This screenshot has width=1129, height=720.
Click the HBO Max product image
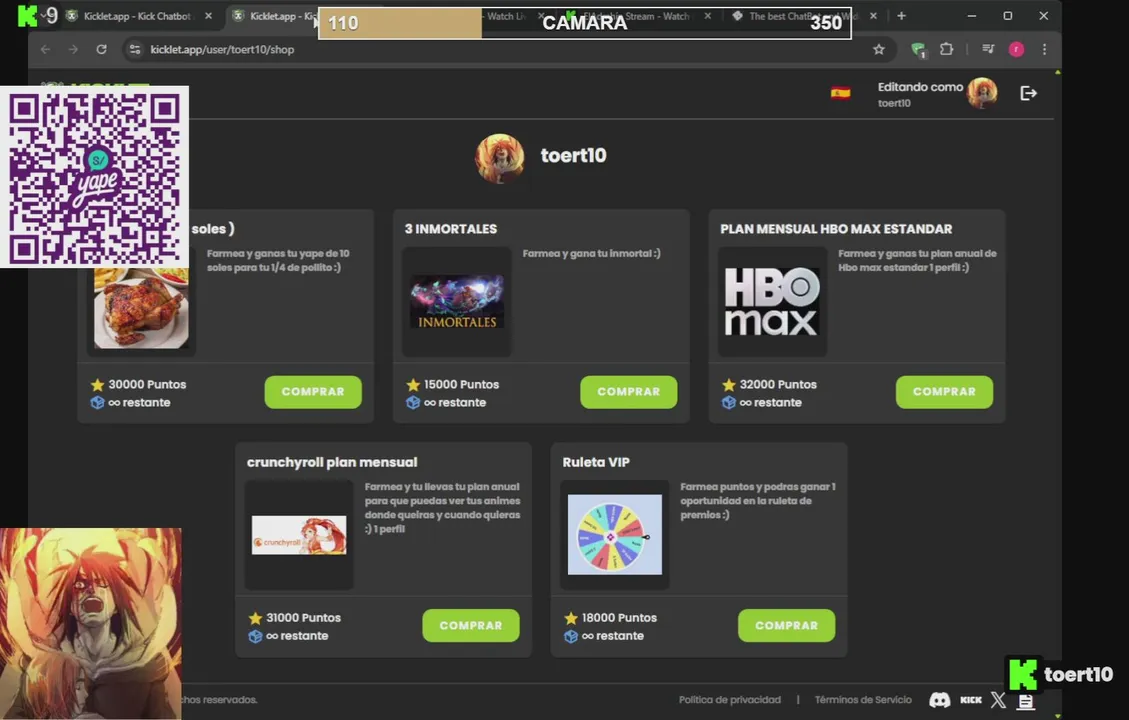pyautogui.click(x=772, y=302)
